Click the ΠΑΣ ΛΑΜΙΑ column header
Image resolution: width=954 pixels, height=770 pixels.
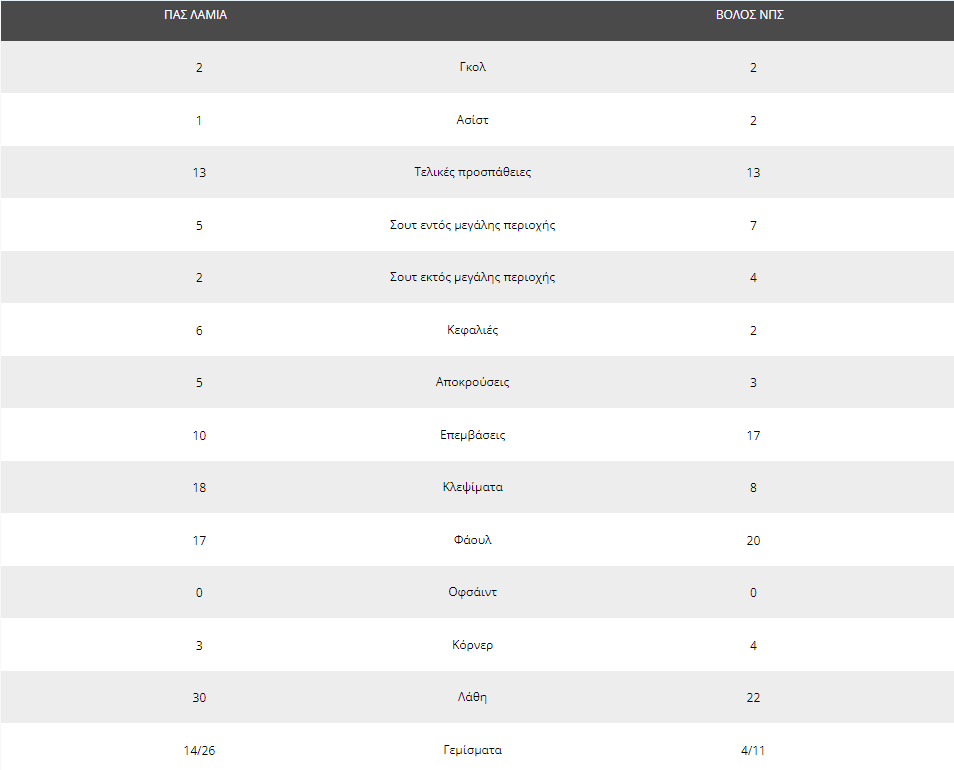click(195, 15)
